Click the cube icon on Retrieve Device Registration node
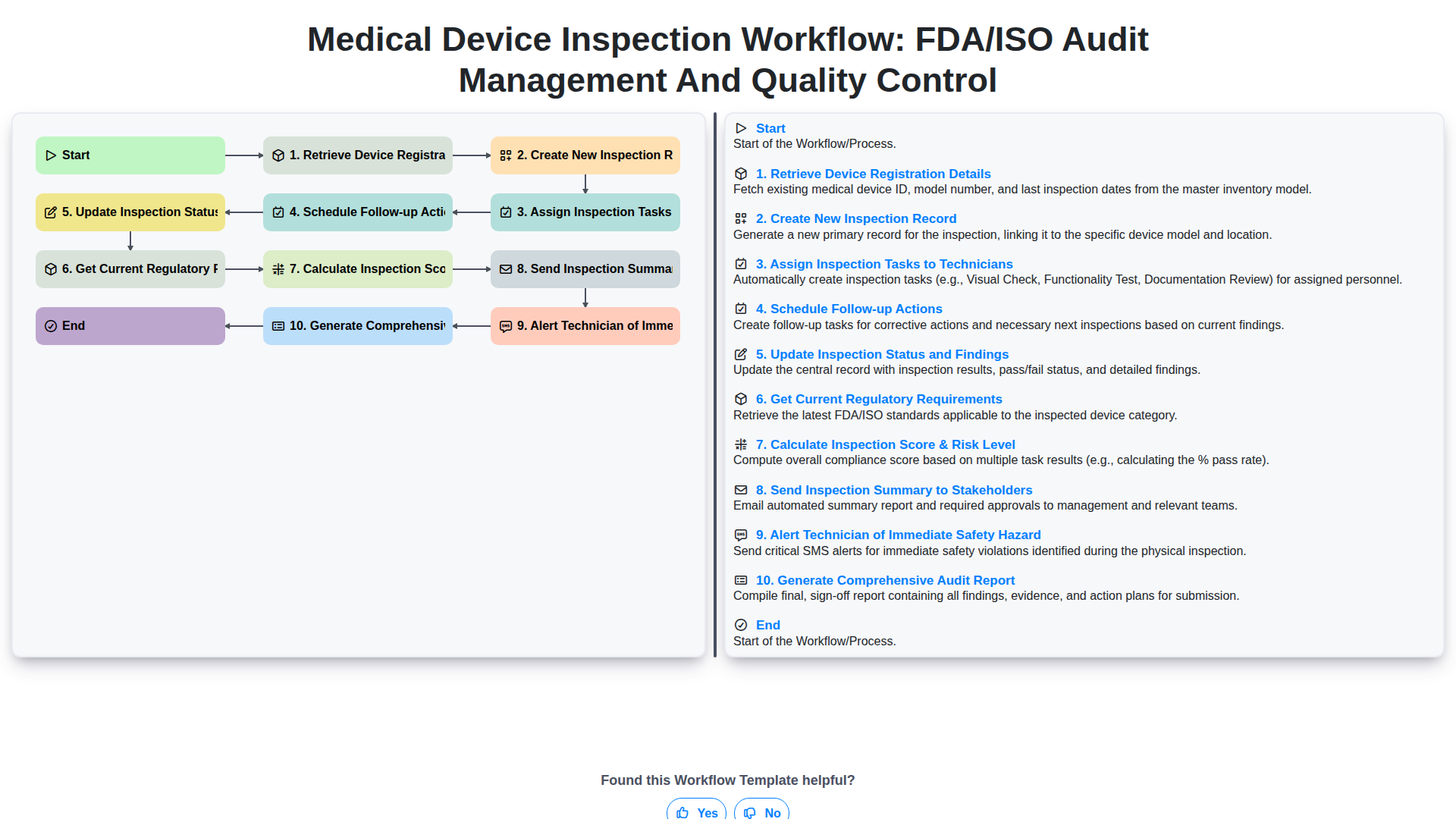 coord(278,155)
